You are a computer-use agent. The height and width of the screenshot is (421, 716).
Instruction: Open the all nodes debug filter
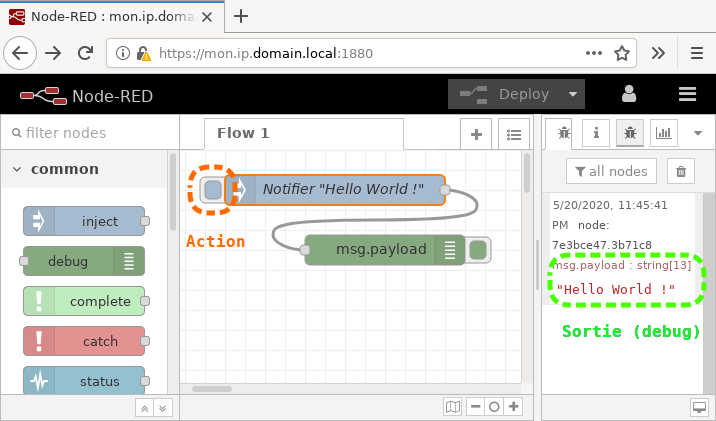[x=611, y=171]
